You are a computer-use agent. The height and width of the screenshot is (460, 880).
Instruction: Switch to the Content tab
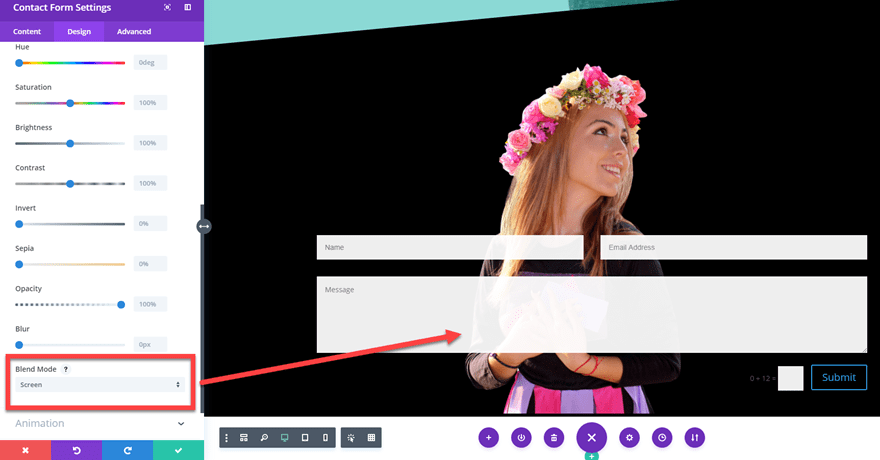click(x=27, y=31)
